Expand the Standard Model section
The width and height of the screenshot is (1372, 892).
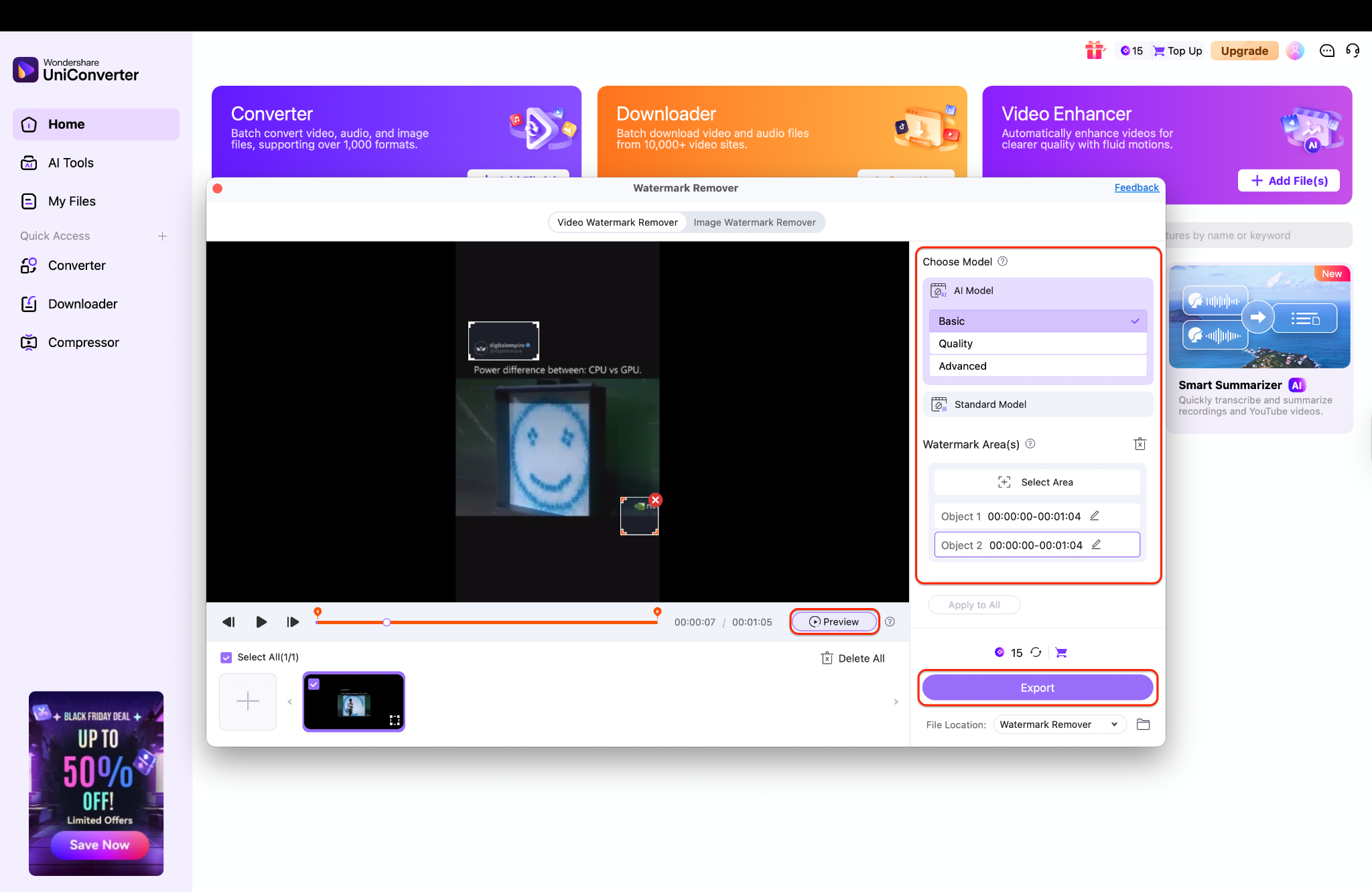pos(1037,404)
